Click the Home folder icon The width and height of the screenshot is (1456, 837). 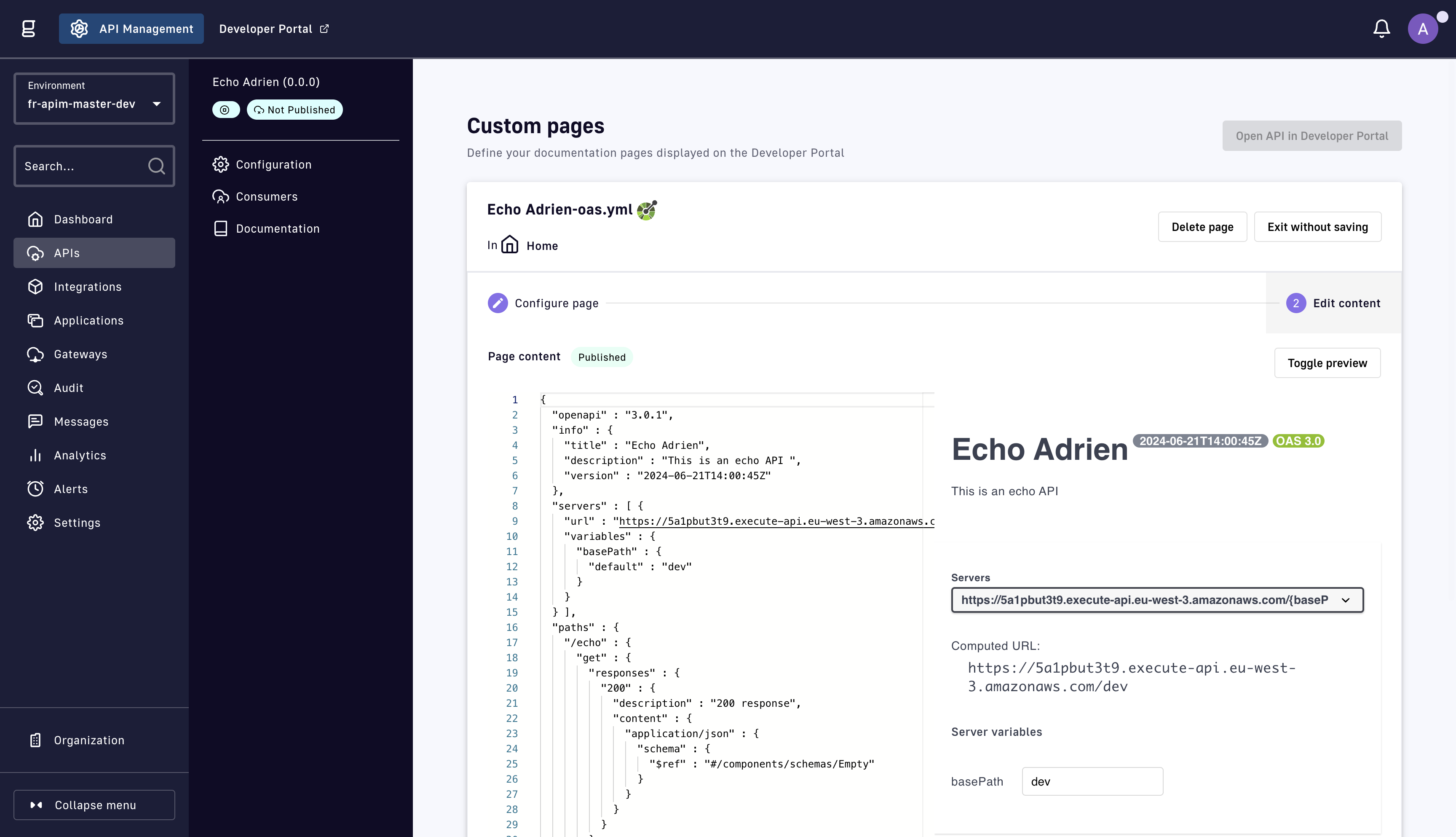click(x=510, y=245)
